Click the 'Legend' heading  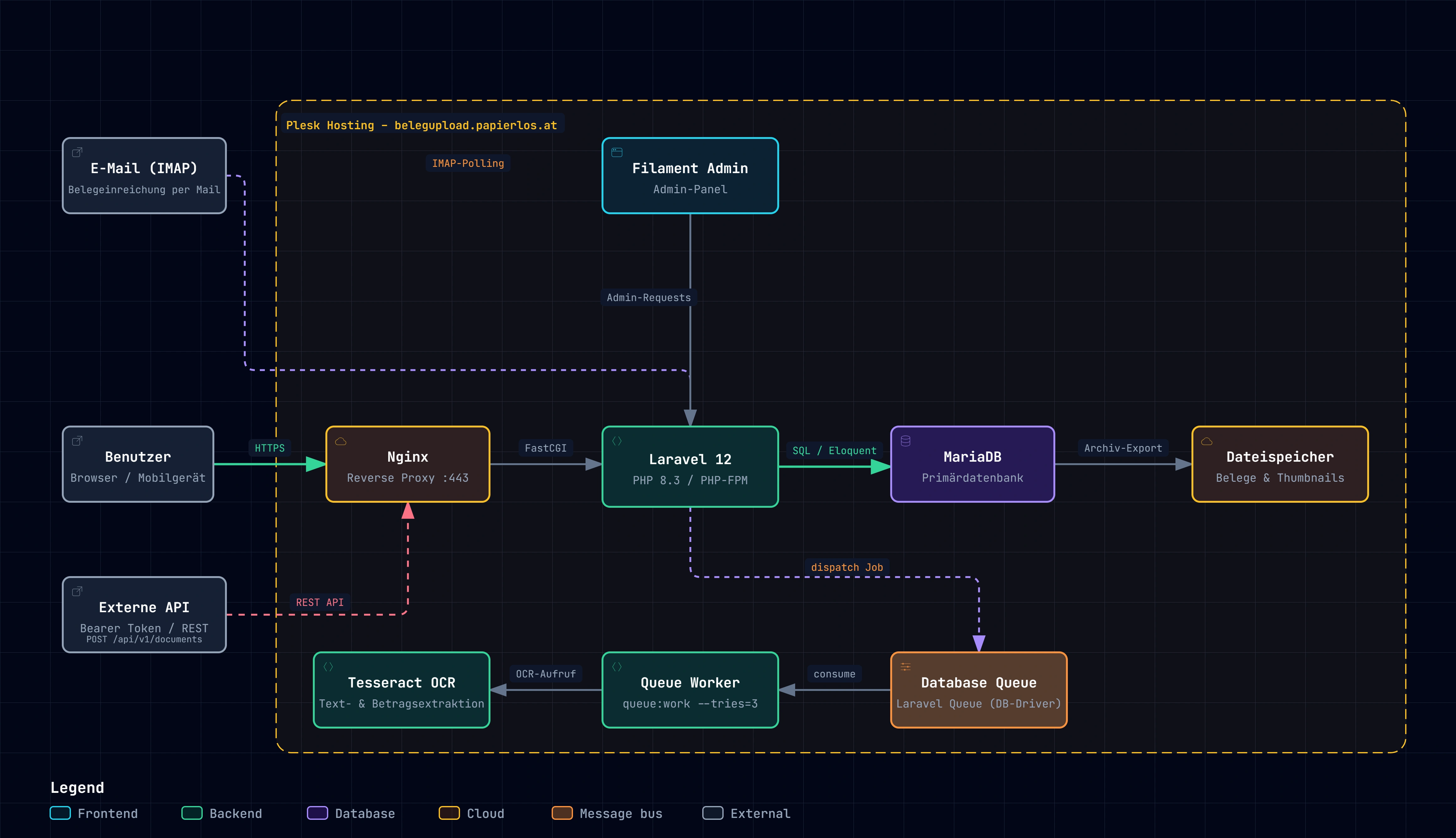tap(77, 788)
